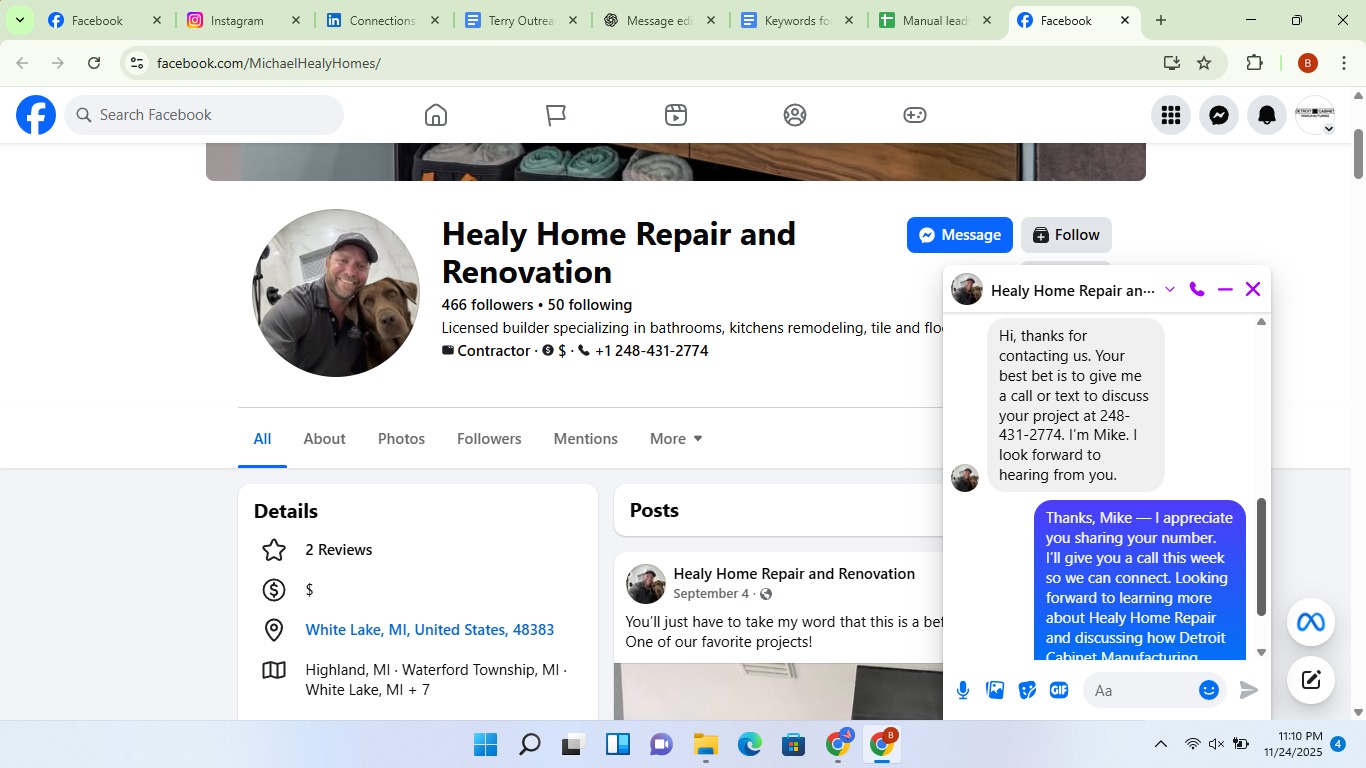Click the voice clip microphone icon in chat
Image resolution: width=1366 pixels, height=768 pixels.
click(963, 690)
